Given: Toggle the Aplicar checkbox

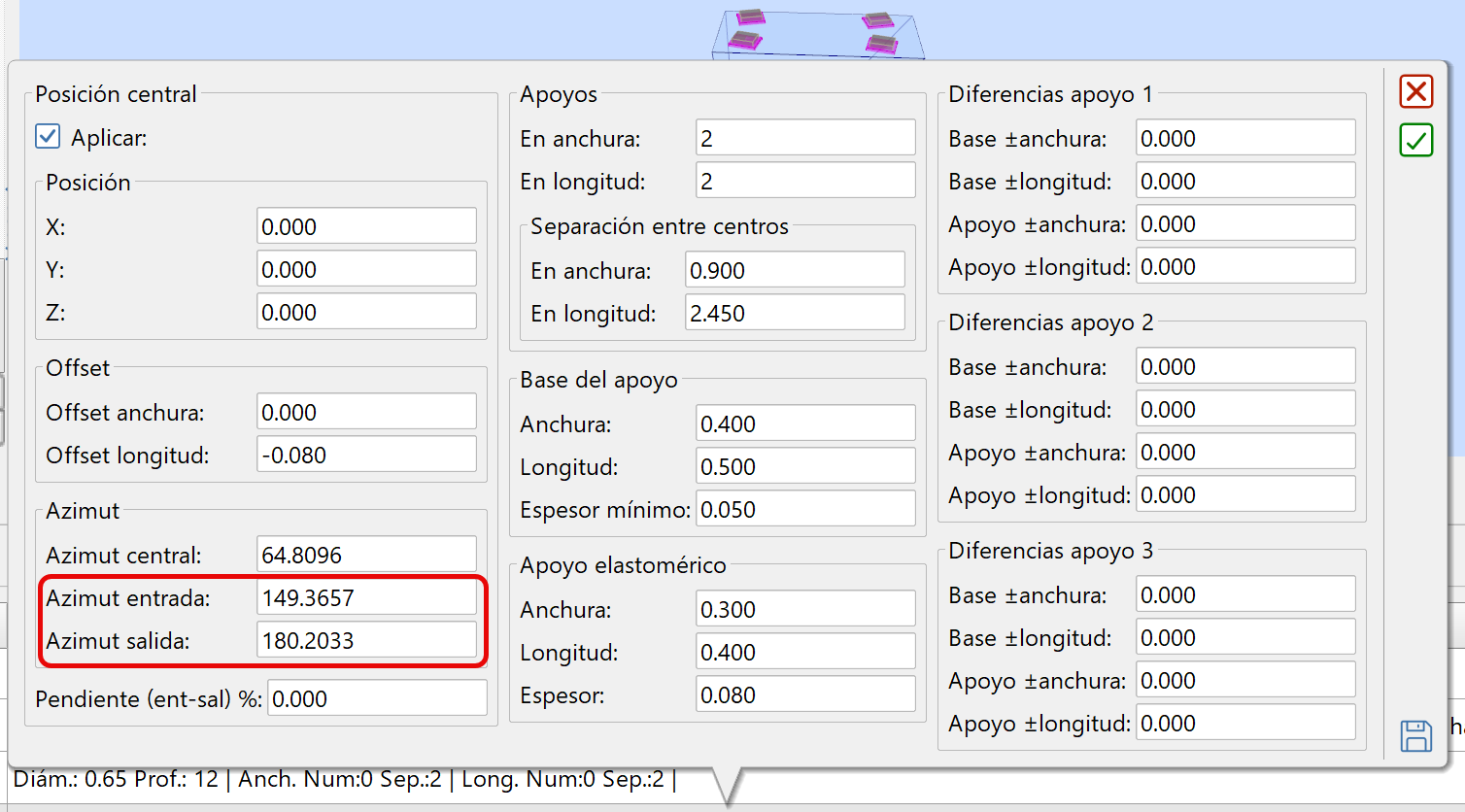Looking at the screenshot, I should pos(48,137).
